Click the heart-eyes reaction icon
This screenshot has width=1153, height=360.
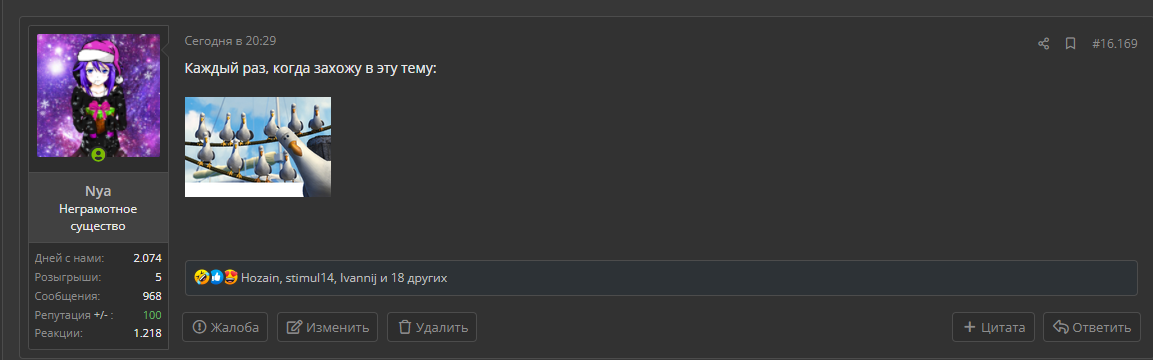[230, 278]
